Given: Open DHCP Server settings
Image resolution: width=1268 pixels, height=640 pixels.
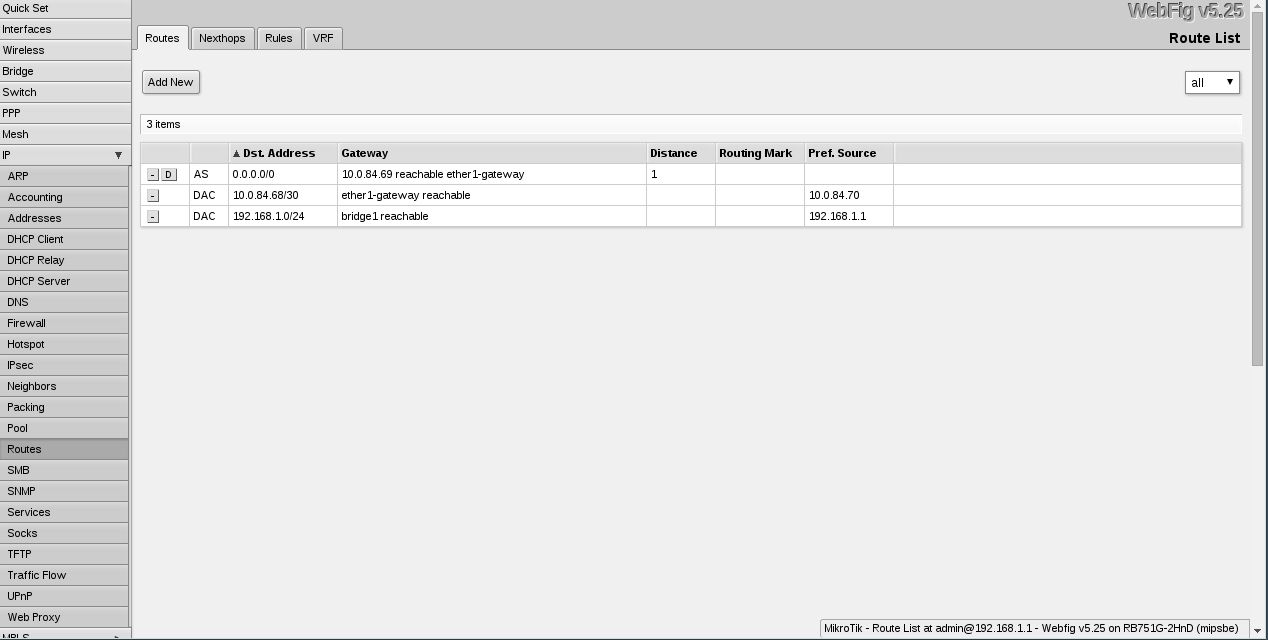Looking at the screenshot, I should pyautogui.click(x=39, y=281).
